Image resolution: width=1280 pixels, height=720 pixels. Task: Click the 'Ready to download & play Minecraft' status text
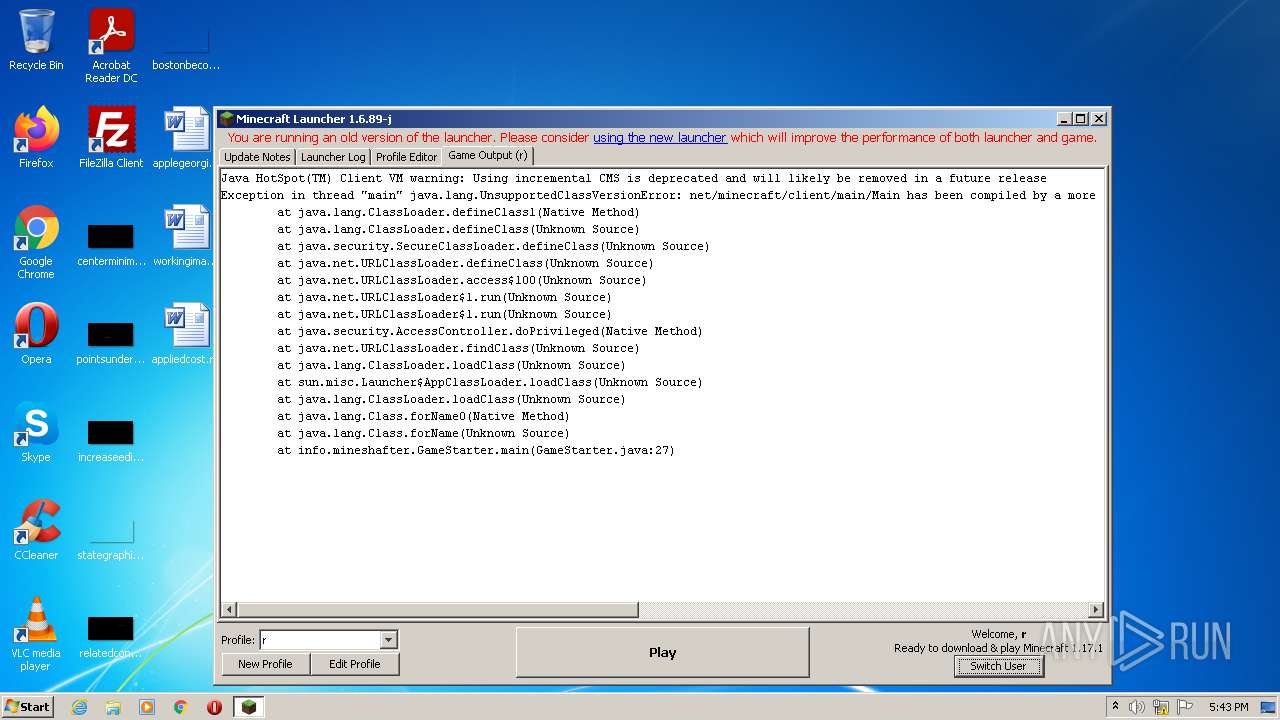click(x=998, y=648)
